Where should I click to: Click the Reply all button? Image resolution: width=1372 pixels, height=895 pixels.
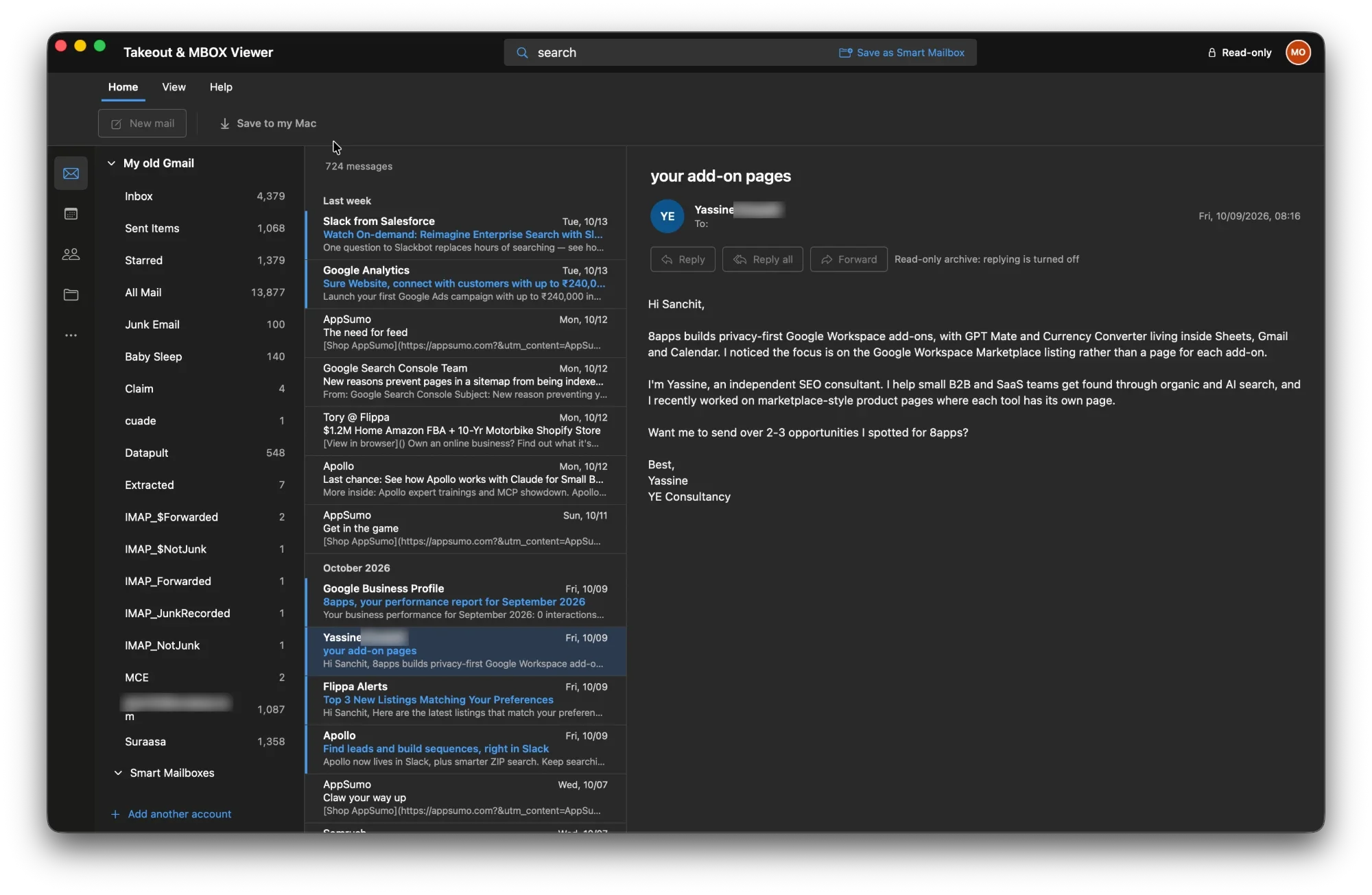click(762, 259)
